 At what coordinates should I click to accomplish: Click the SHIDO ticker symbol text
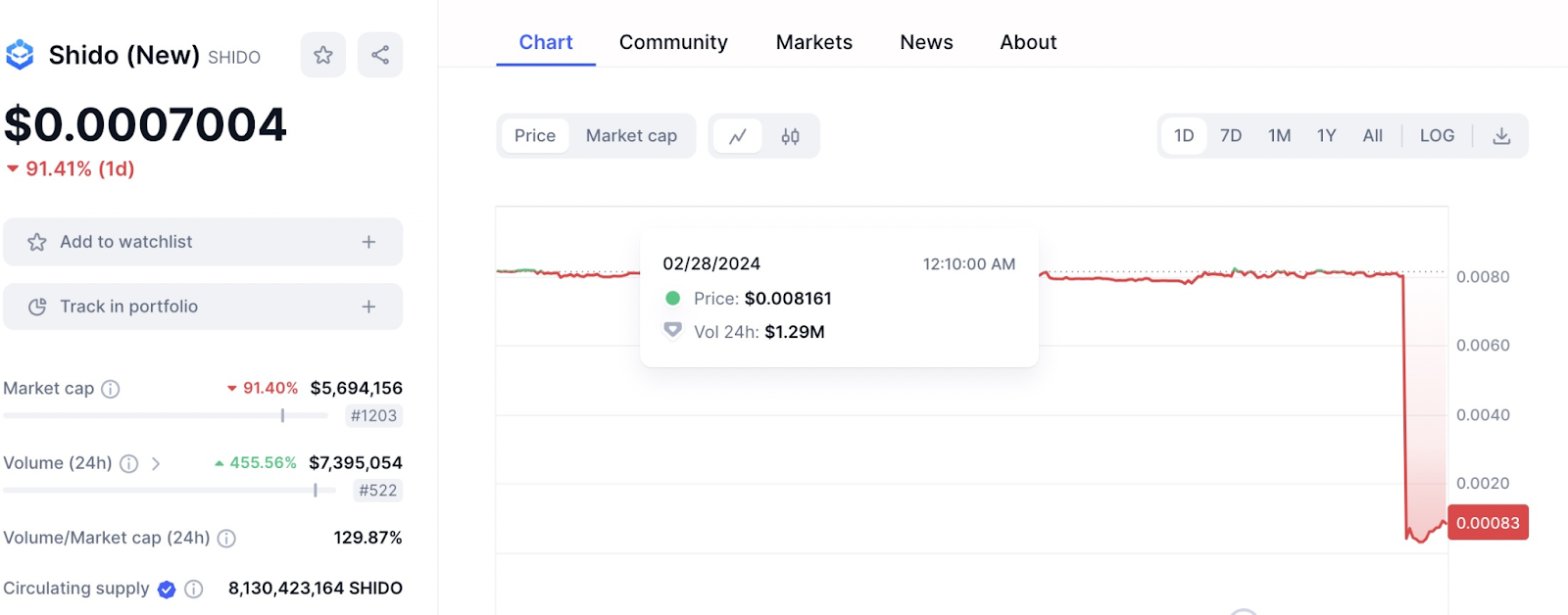234,58
